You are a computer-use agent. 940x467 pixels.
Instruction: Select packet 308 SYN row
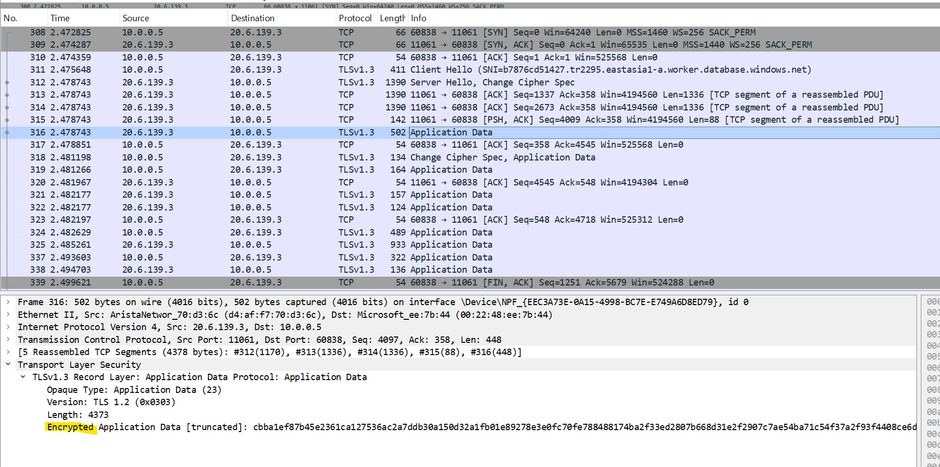pyautogui.click(x=470, y=32)
